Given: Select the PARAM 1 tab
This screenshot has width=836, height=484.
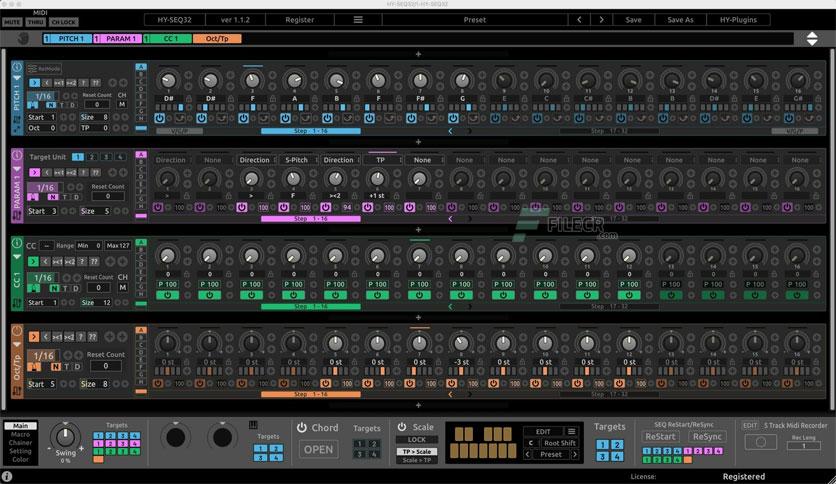Looking at the screenshot, I should (117, 38).
